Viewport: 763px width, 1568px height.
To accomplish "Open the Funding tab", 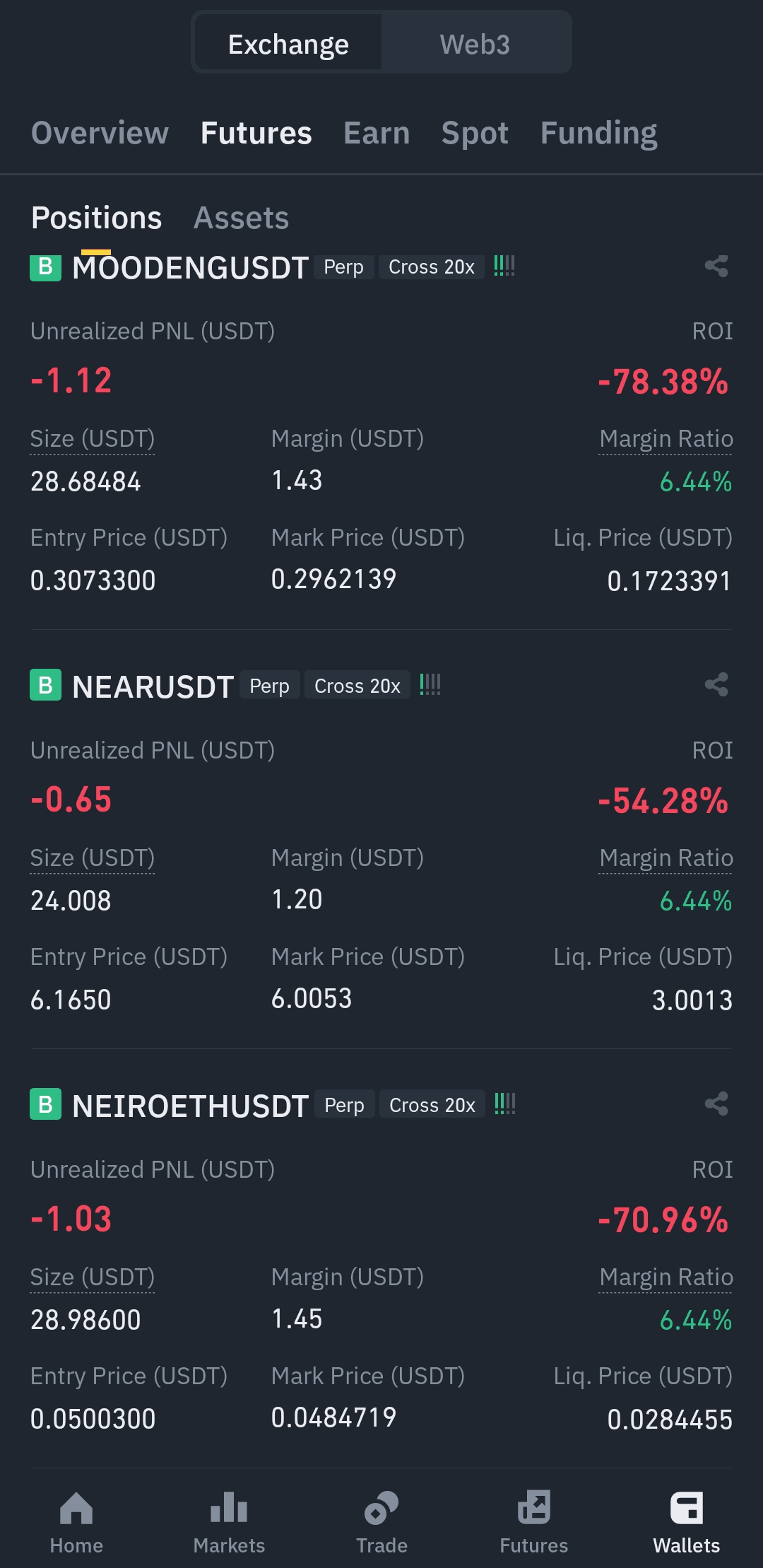I will (x=598, y=133).
